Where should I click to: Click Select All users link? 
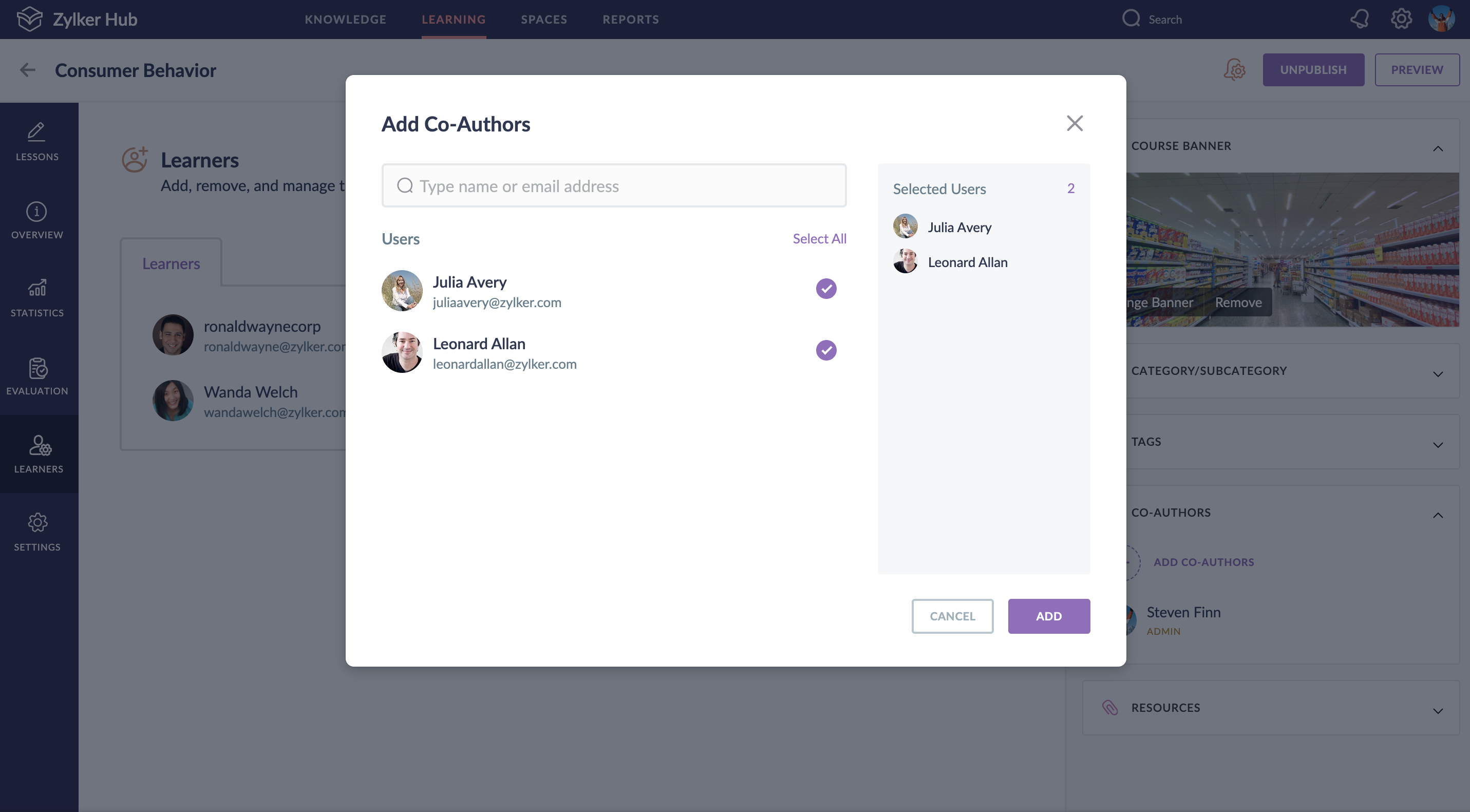coord(819,238)
